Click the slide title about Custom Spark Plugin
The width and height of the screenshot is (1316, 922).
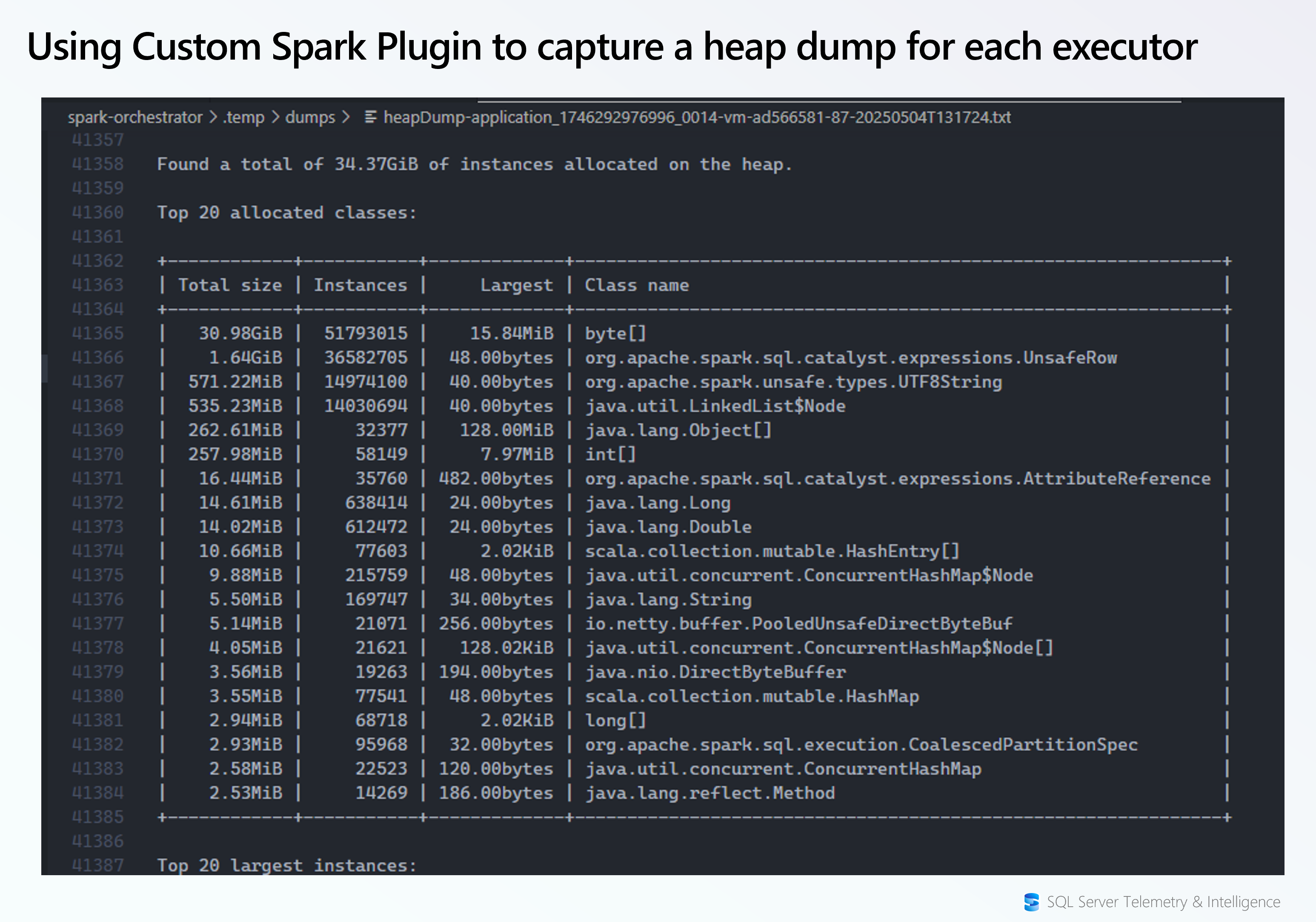[612, 47]
